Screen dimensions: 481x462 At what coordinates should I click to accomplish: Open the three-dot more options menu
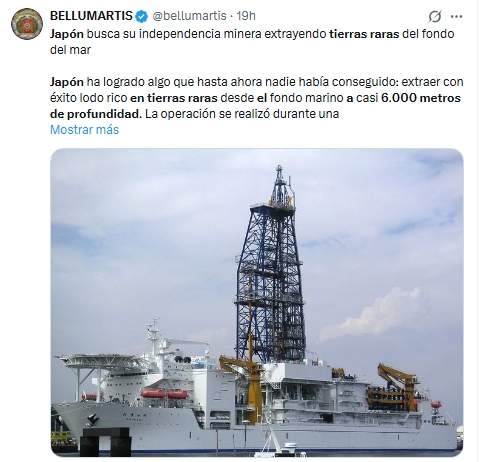pos(456,16)
